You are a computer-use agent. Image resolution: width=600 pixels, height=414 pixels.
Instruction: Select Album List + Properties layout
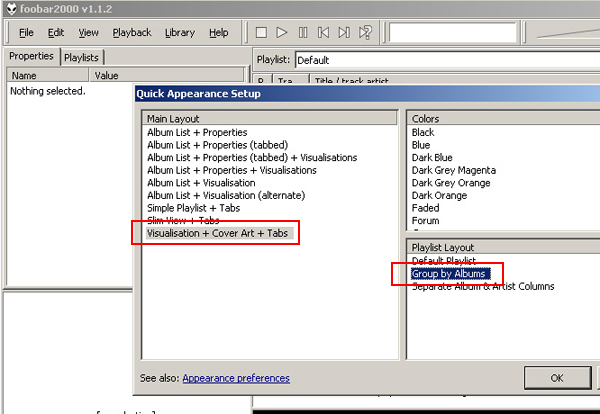[x=197, y=132]
